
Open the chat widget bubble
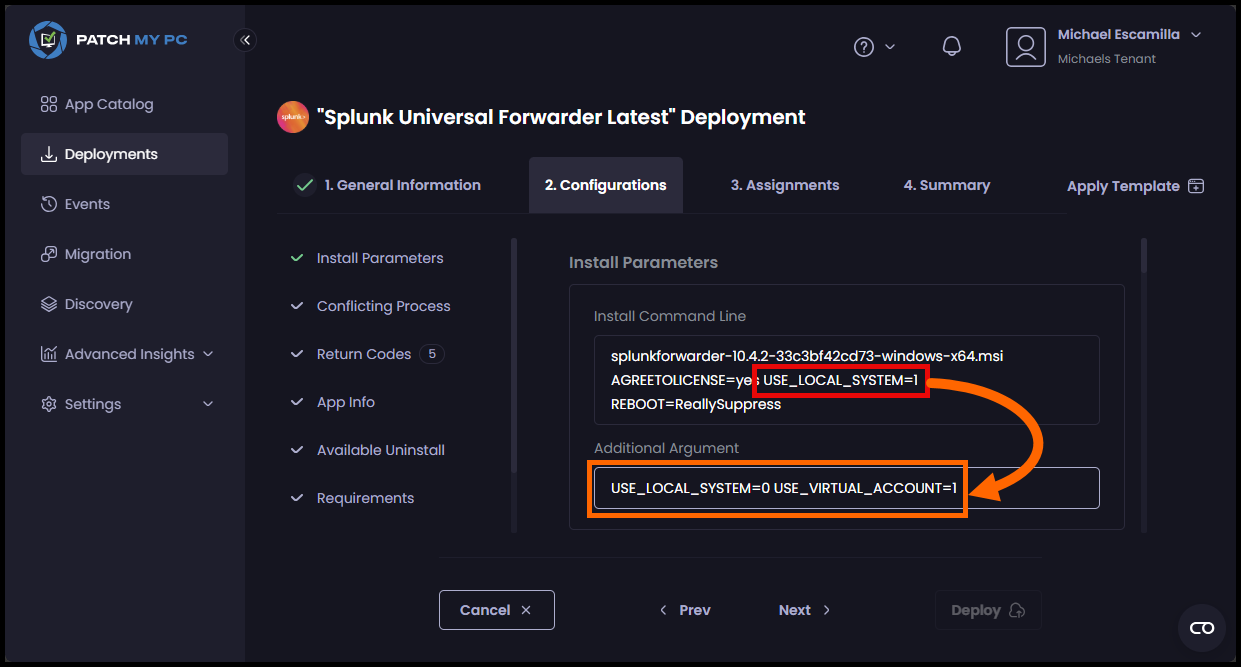[x=1202, y=628]
